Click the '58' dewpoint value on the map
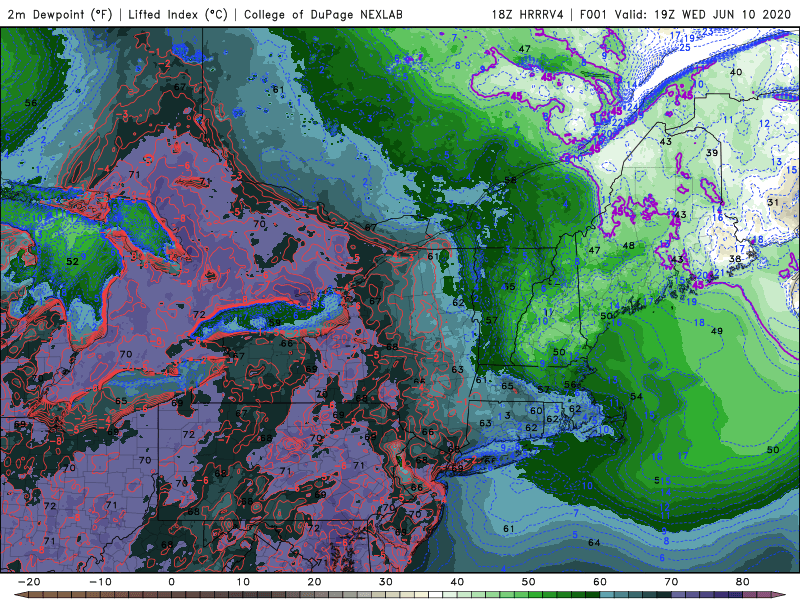 pos(510,180)
